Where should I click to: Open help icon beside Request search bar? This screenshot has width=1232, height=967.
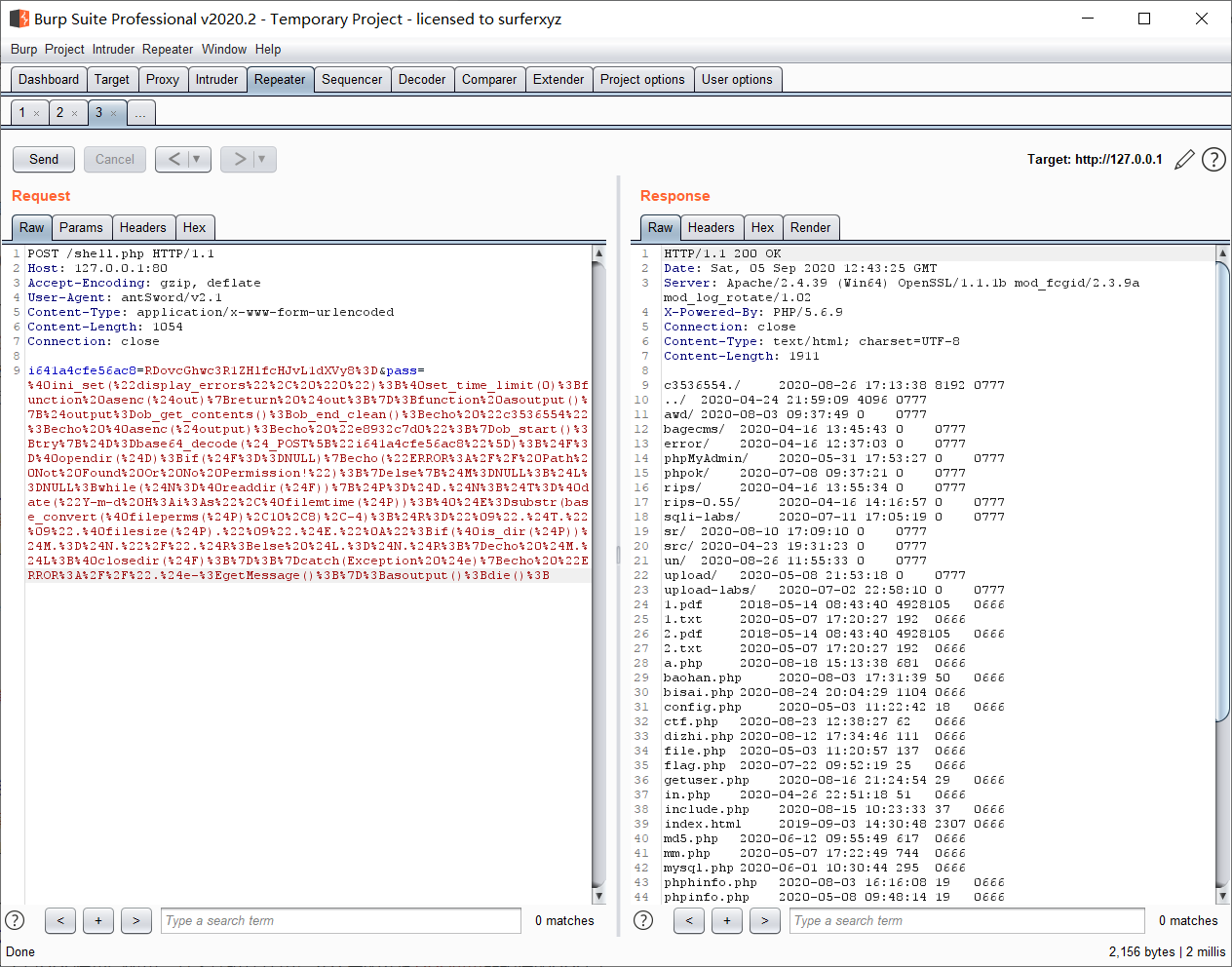click(15, 920)
